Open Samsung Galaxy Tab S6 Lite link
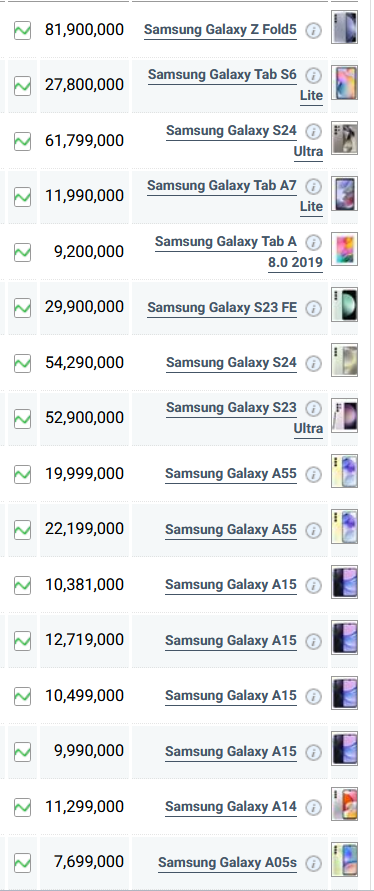 235,85
